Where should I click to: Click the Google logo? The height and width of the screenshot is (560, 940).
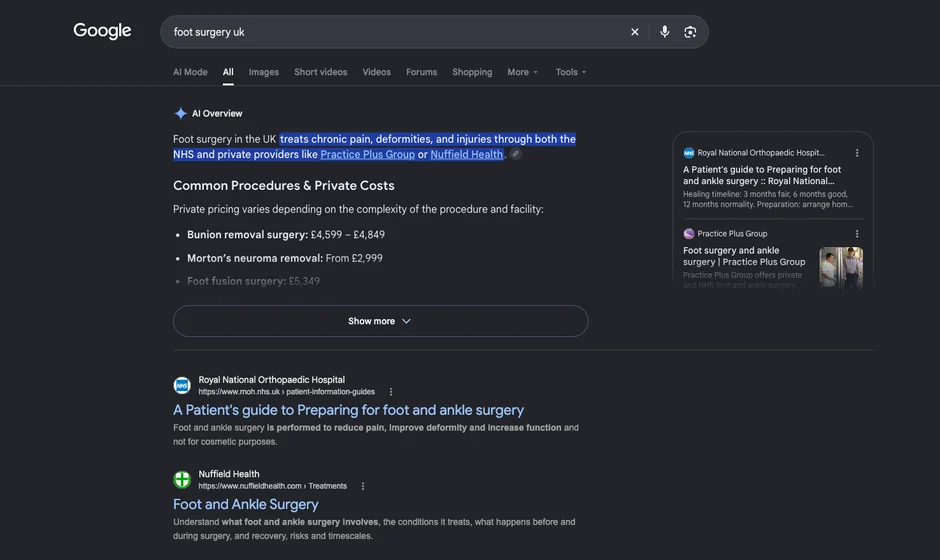pyautogui.click(x=102, y=31)
